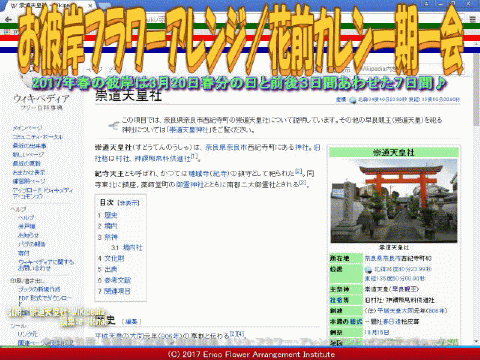Open 10月15日 link in infobox 例祭 row

coord(376,332)
